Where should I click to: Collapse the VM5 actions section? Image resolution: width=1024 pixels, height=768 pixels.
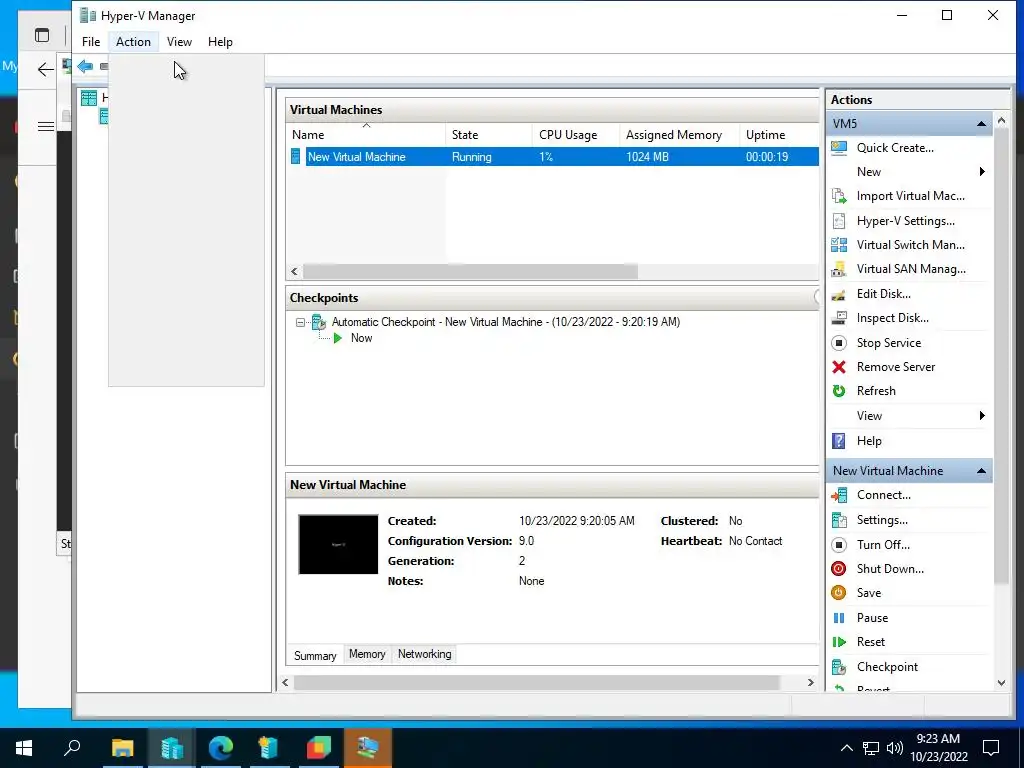click(x=981, y=123)
